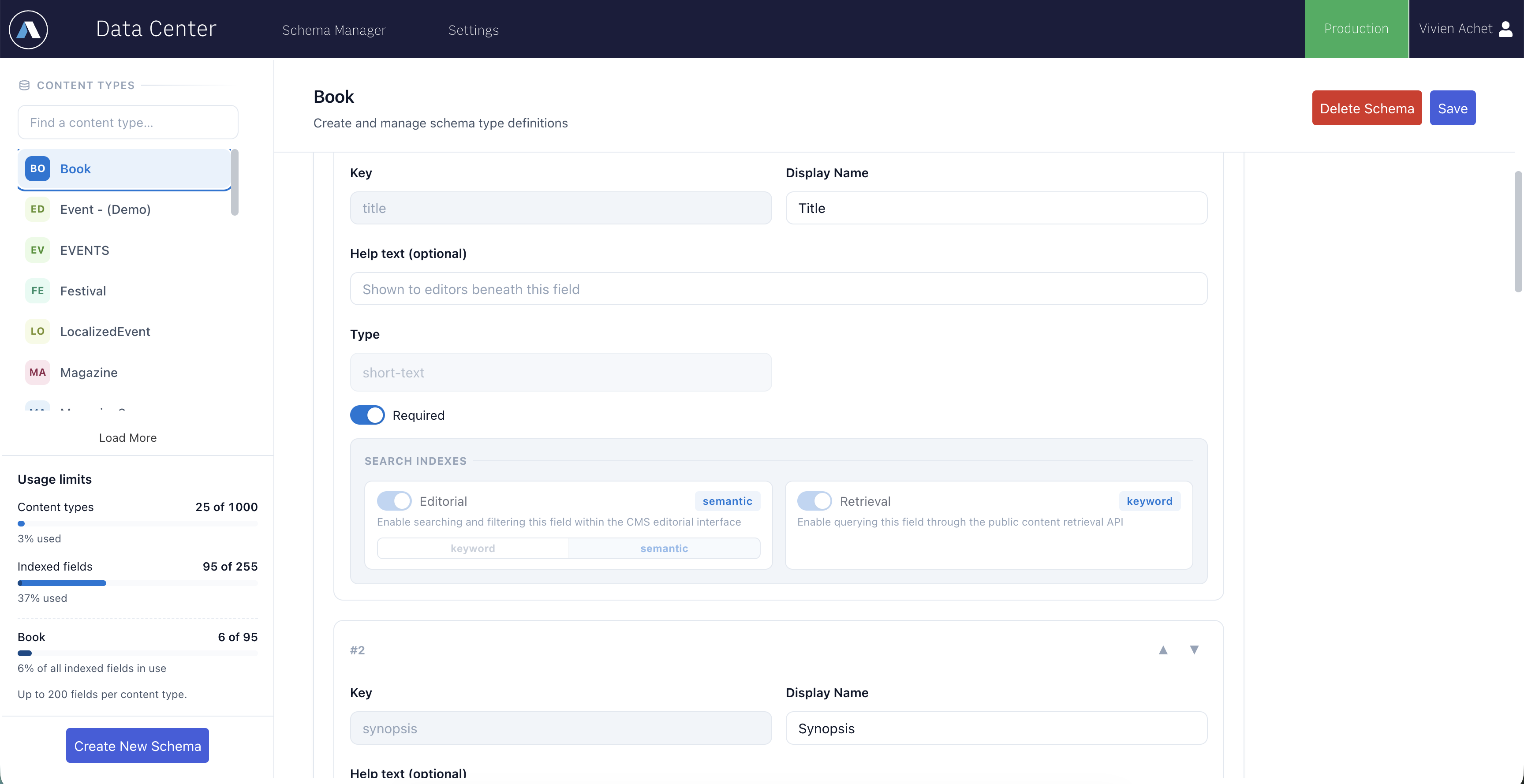Screen dimensions: 1524x784
Task: Toggle the Retrieval search index switch
Action: tap(814, 501)
